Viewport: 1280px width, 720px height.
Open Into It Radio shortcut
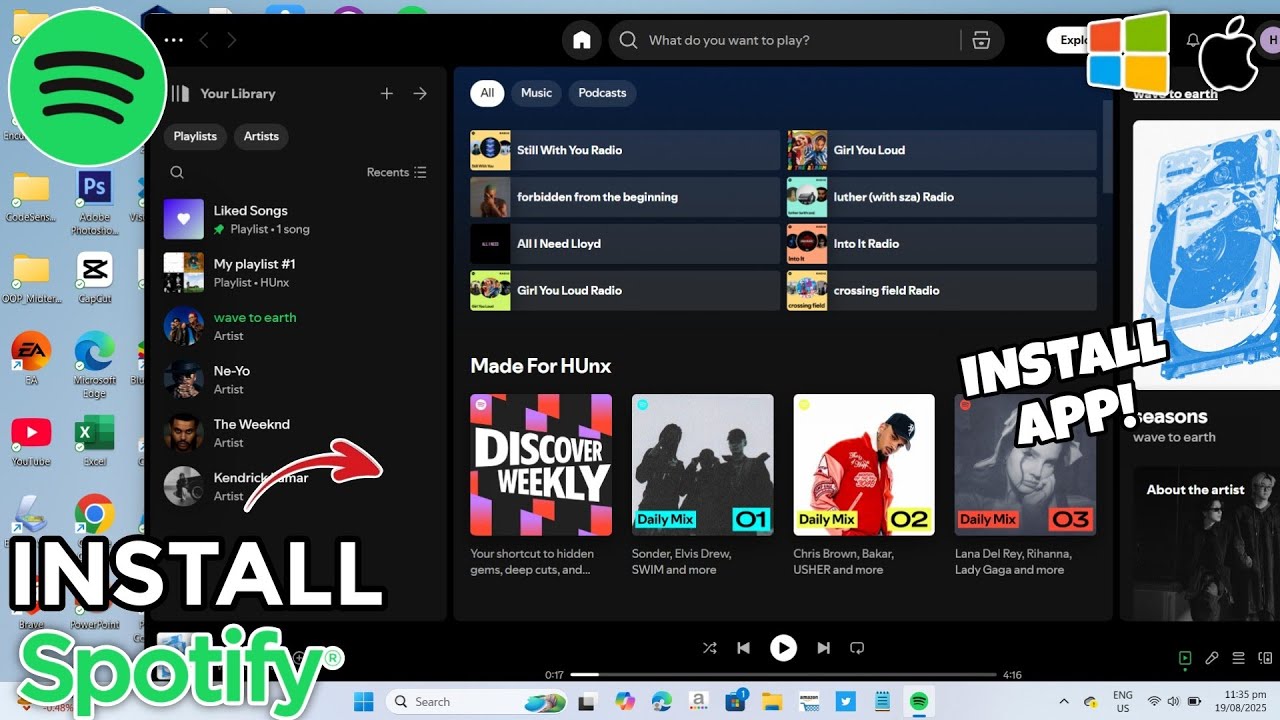click(942, 244)
